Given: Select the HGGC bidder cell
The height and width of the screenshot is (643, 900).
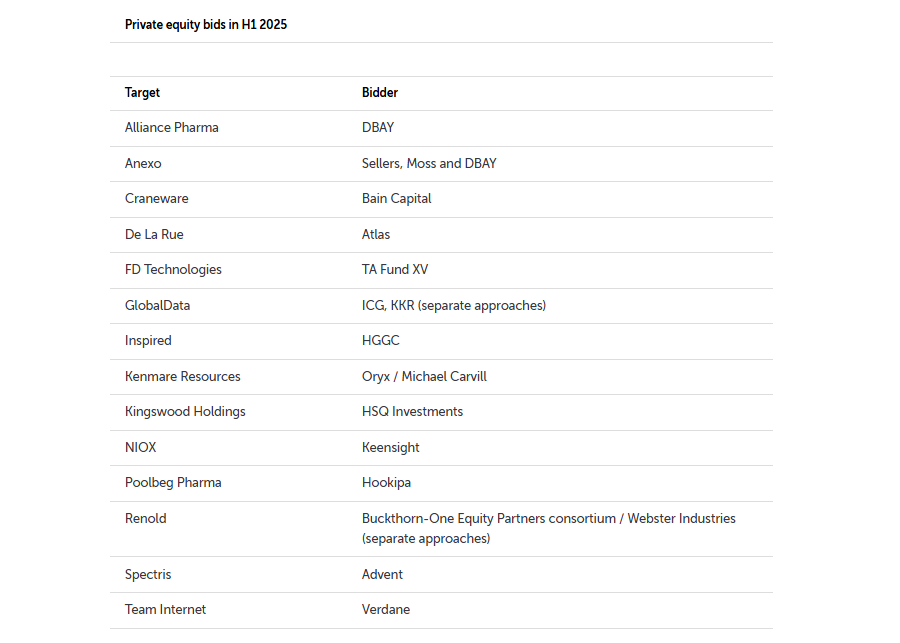Looking at the screenshot, I should point(381,340).
